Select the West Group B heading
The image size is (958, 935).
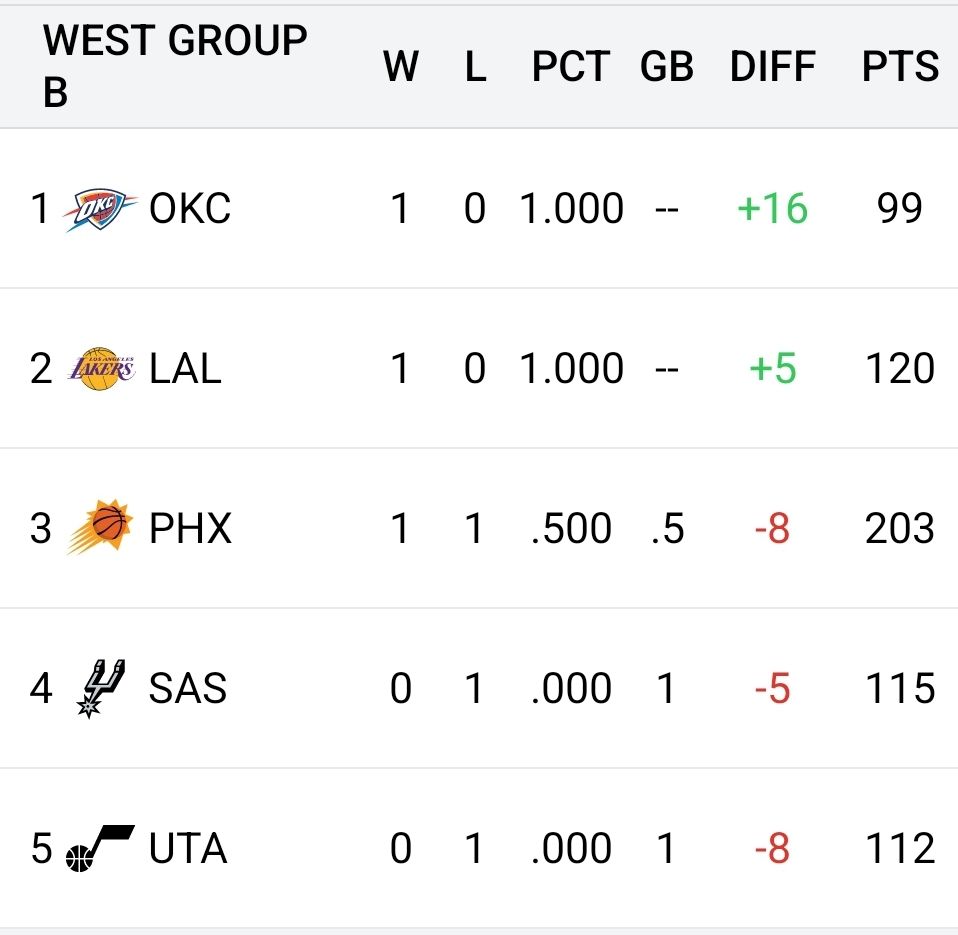(175, 65)
